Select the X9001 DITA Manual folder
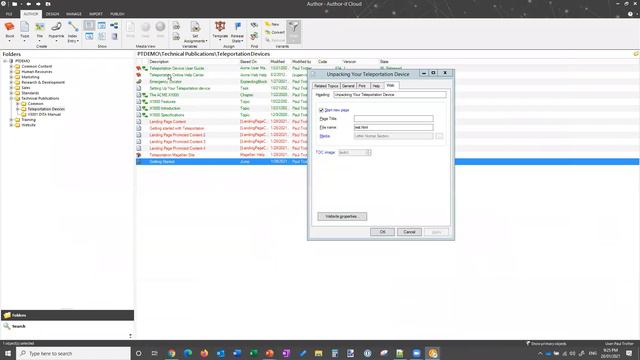 [x=44, y=114]
